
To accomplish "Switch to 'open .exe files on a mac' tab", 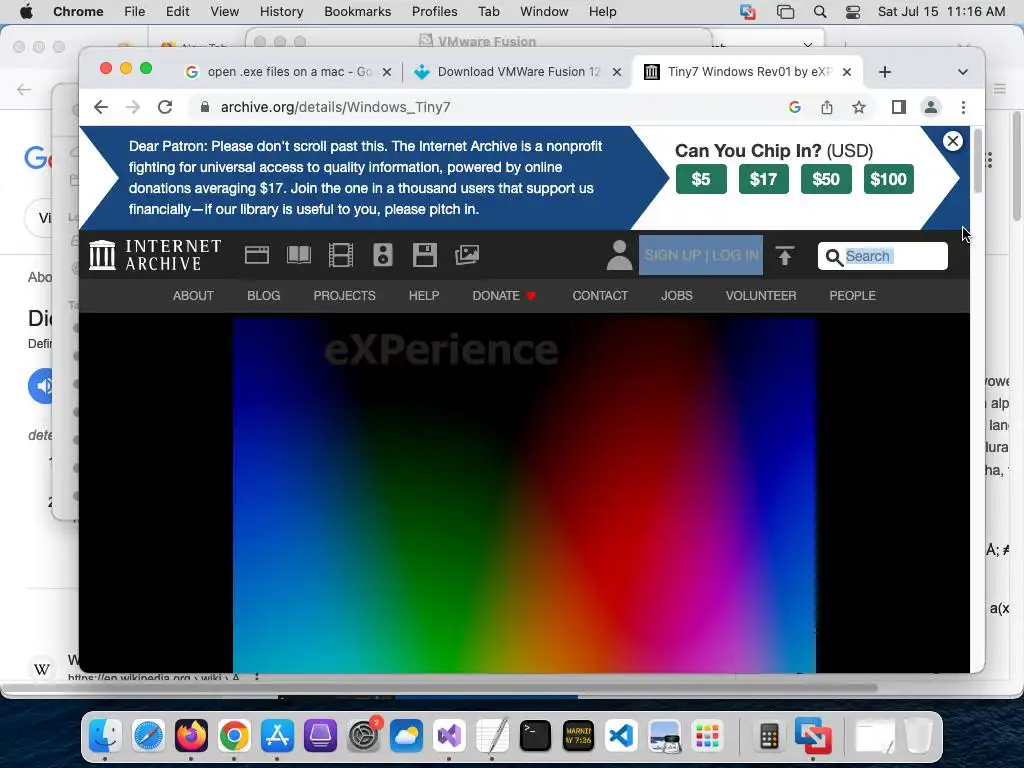I will click(287, 72).
